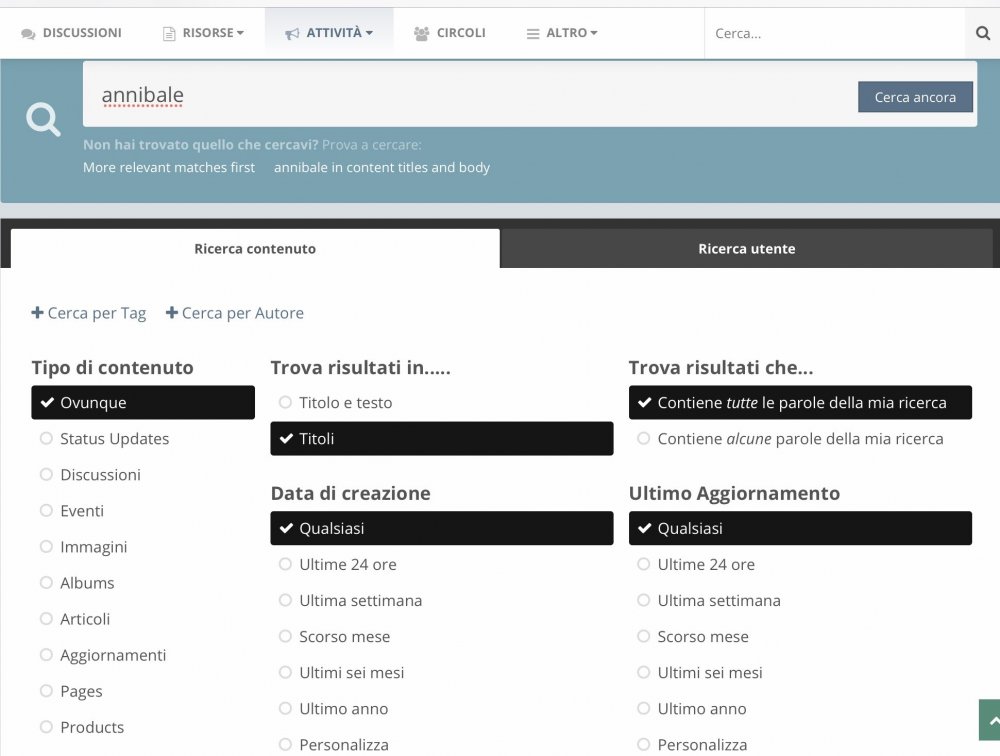This screenshot has width=1000, height=756.
Task: Click the Risorse document icon
Action: coord(169,34)
